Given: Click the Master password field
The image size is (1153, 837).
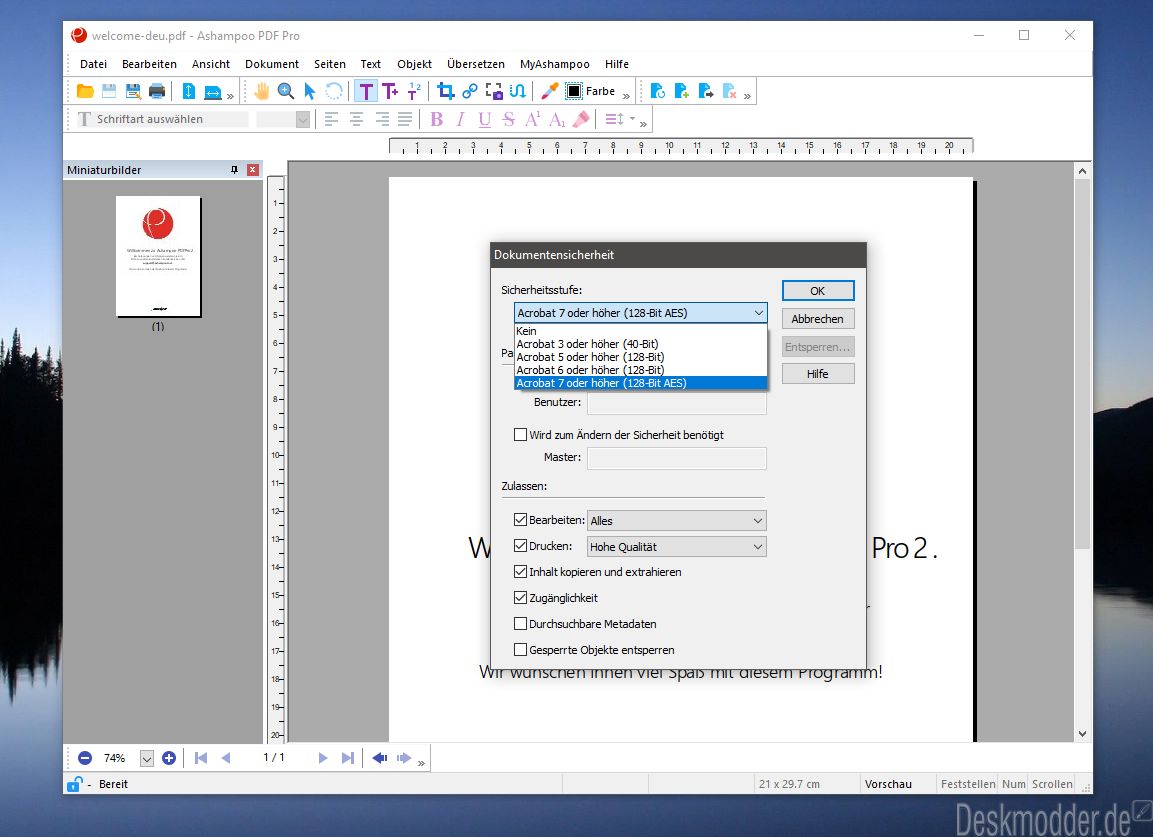Looking at the screenshot, I should [x=677, y=457].
